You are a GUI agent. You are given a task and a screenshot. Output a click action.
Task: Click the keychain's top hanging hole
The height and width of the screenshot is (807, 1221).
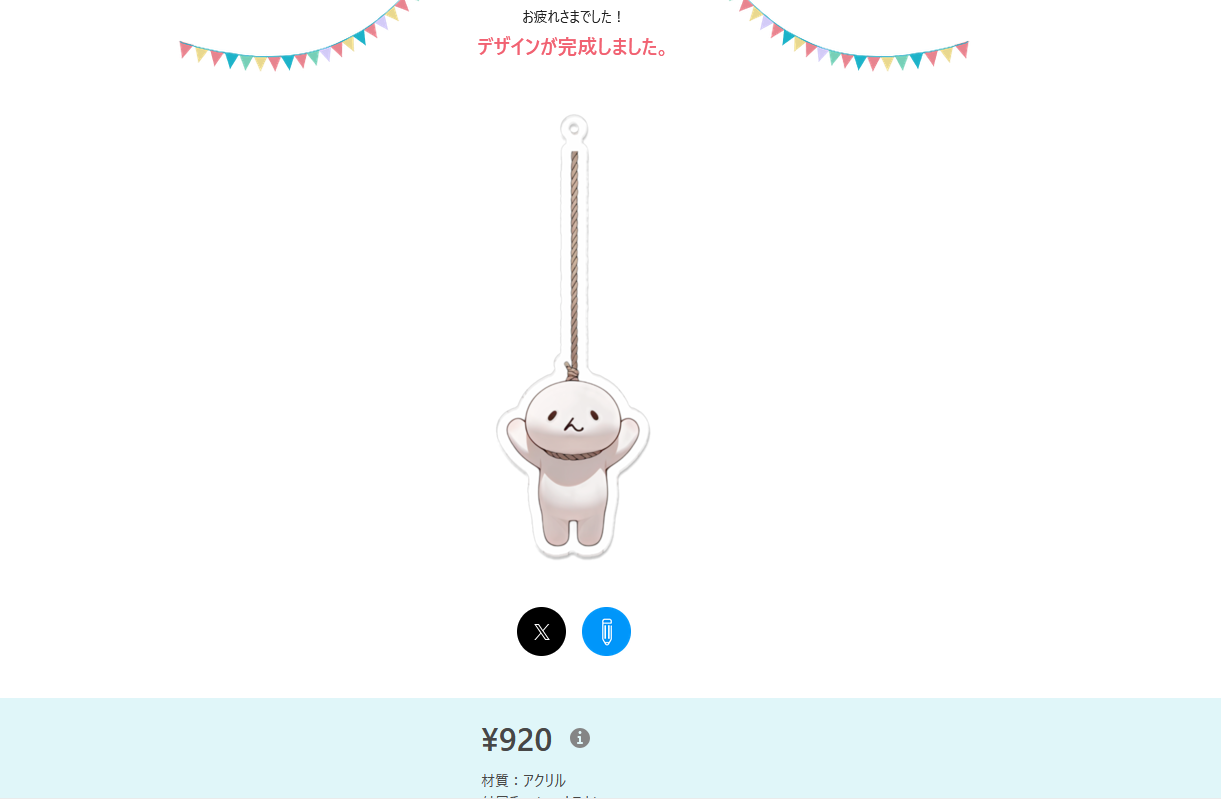(574, 128)
